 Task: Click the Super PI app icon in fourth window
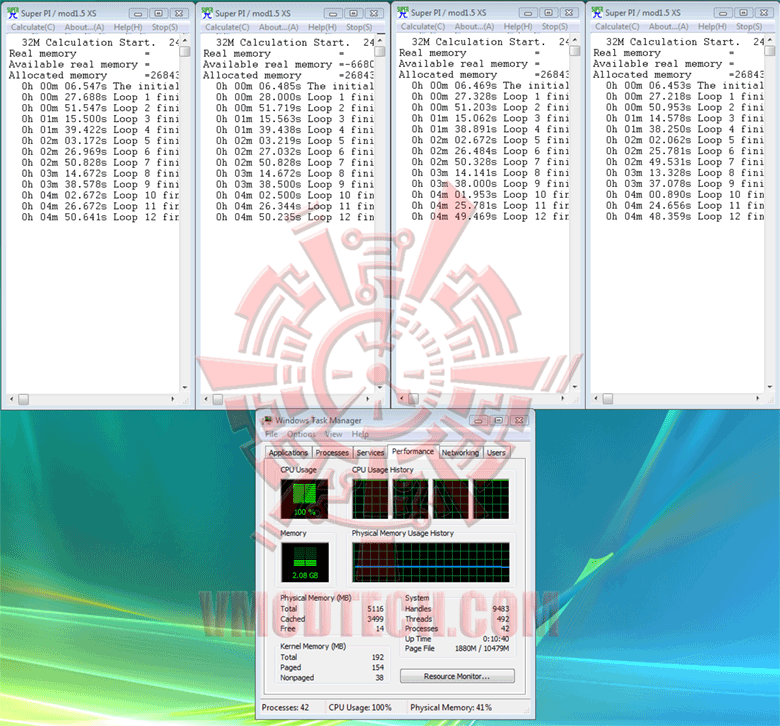pos(597,13)
